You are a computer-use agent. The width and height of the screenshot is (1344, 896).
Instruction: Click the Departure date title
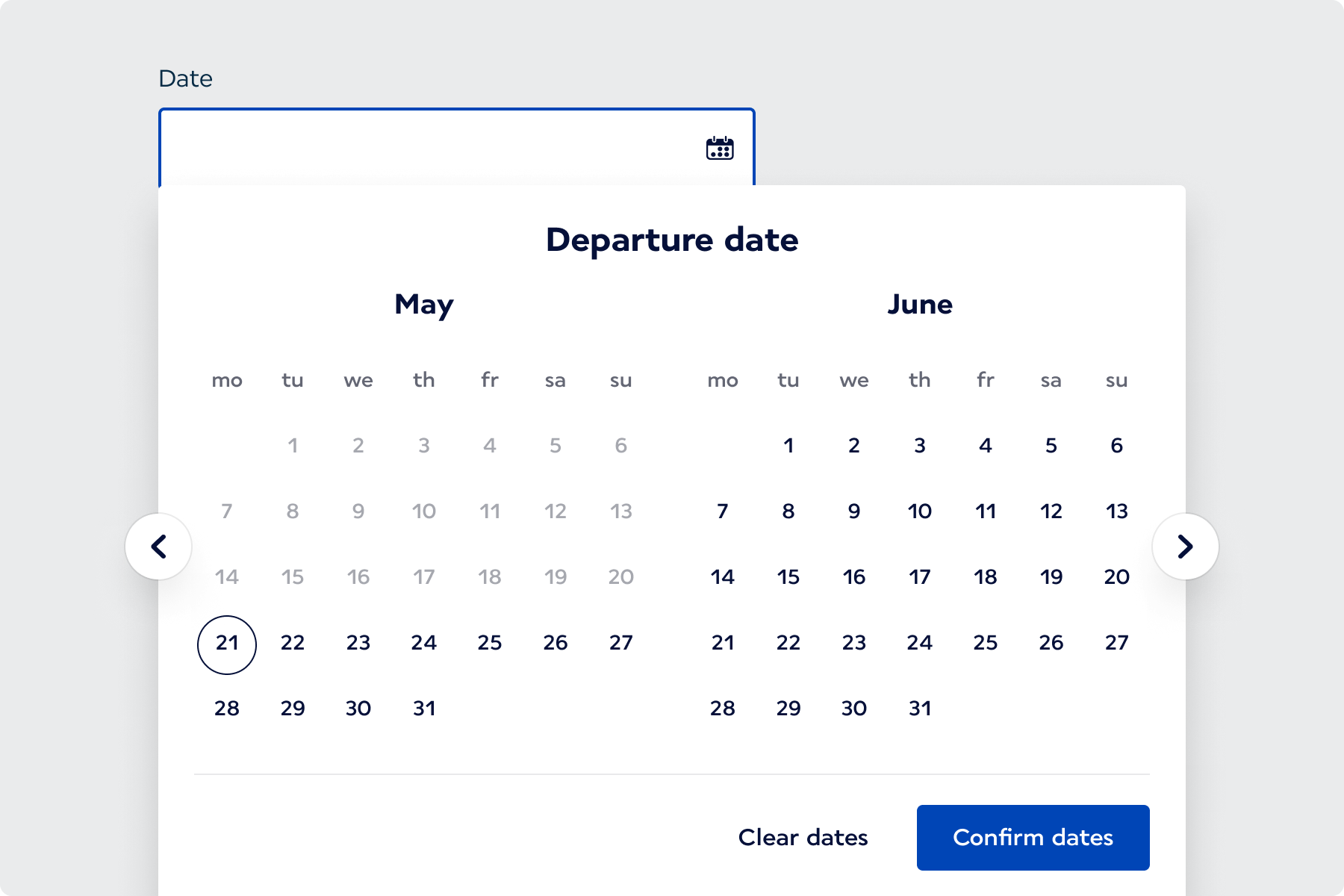point(672,240)
